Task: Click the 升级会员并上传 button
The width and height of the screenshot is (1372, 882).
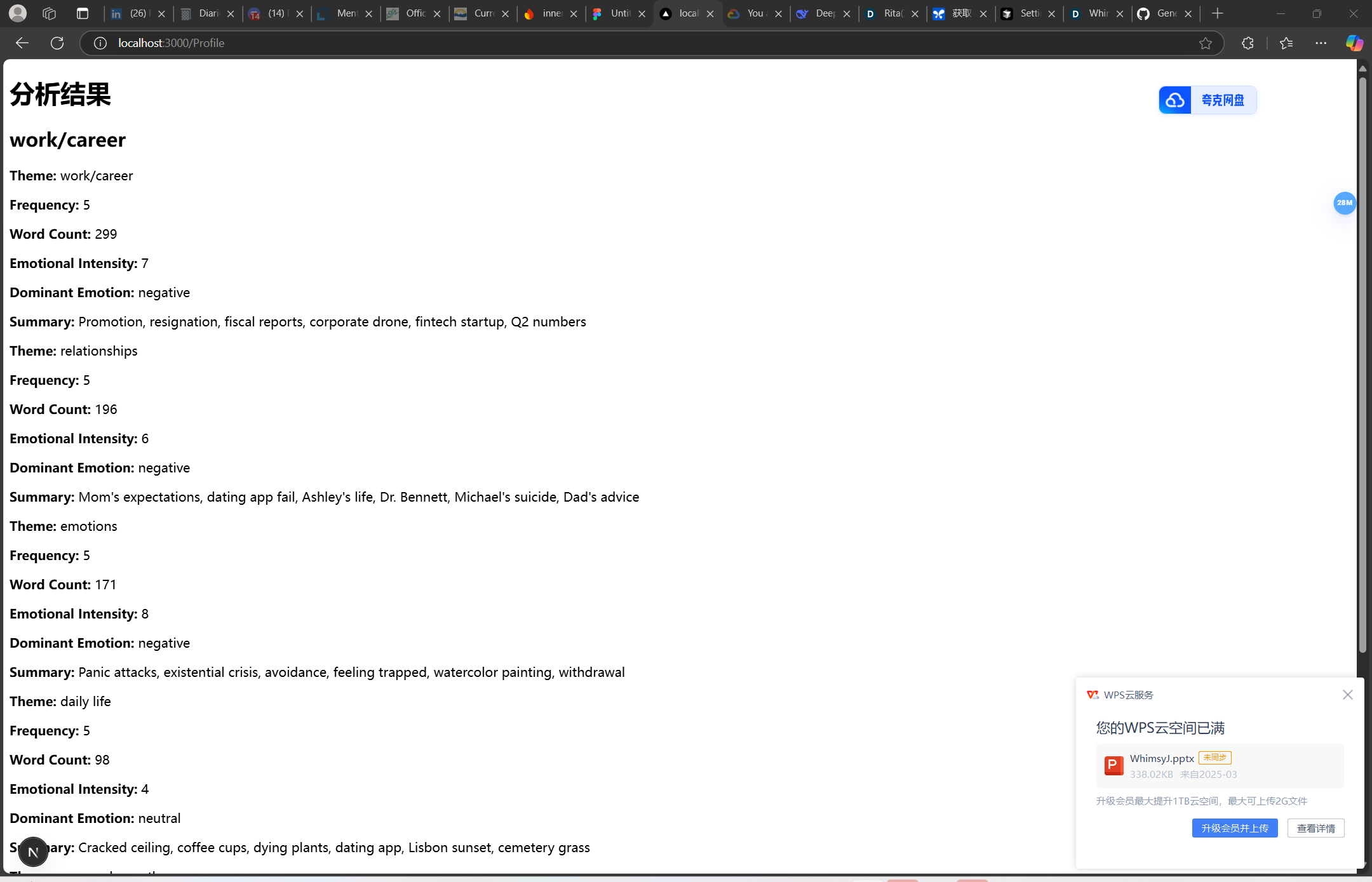Action: tap(1234, 828)
